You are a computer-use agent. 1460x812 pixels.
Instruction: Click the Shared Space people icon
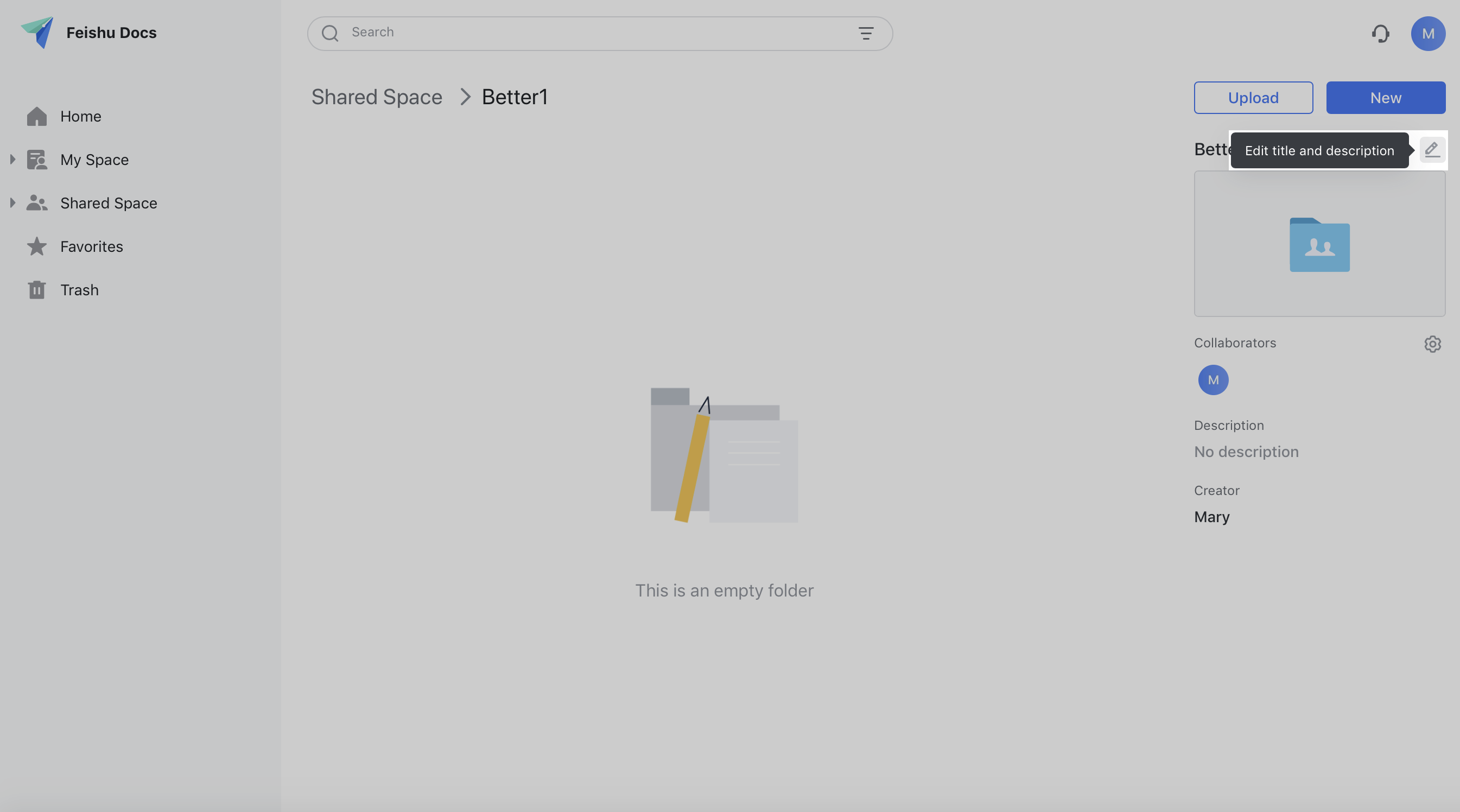(37, 203)
